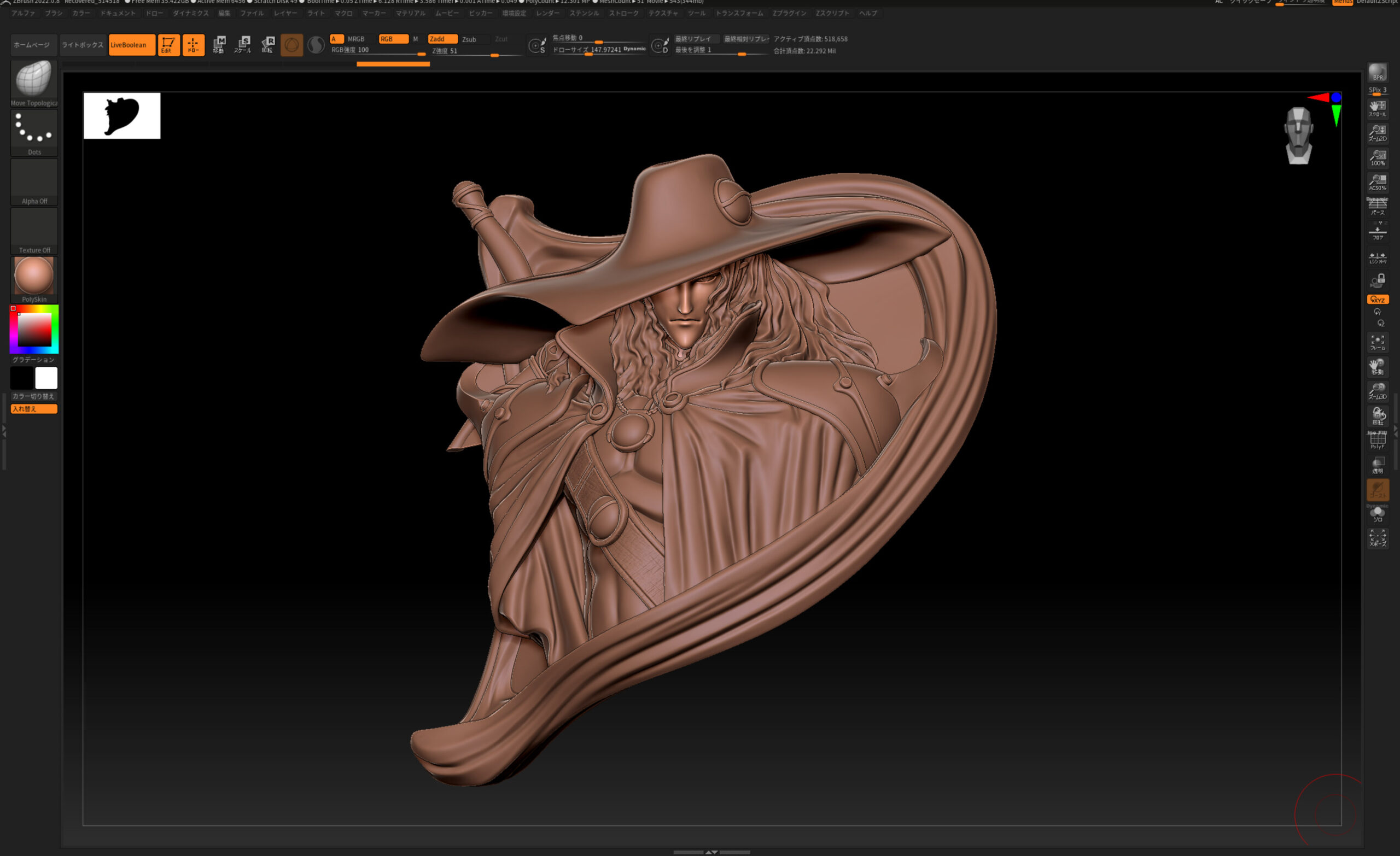The height and width of the screenshot is (856, 1400).
Task: Click the RGB強度 slider
Action: 378,50
